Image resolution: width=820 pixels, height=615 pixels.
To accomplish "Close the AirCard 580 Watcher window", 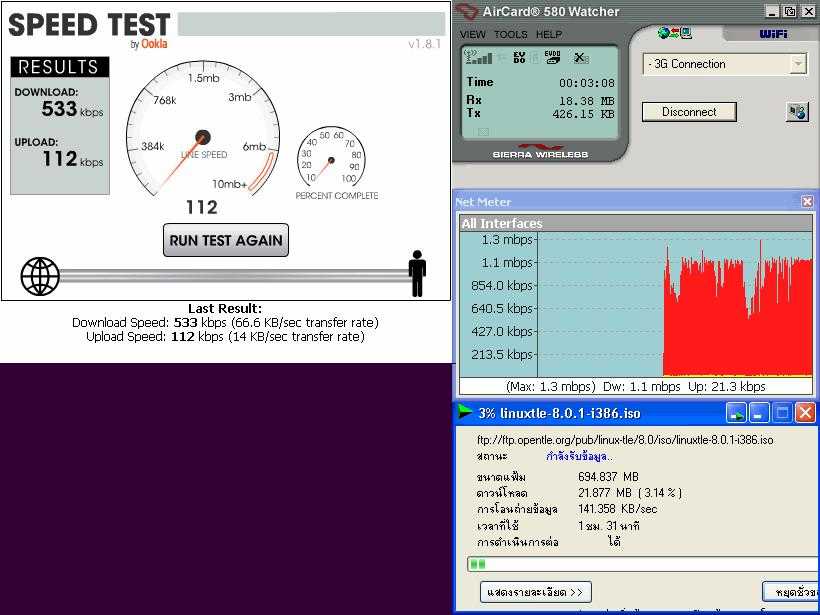I will [807, 12].
